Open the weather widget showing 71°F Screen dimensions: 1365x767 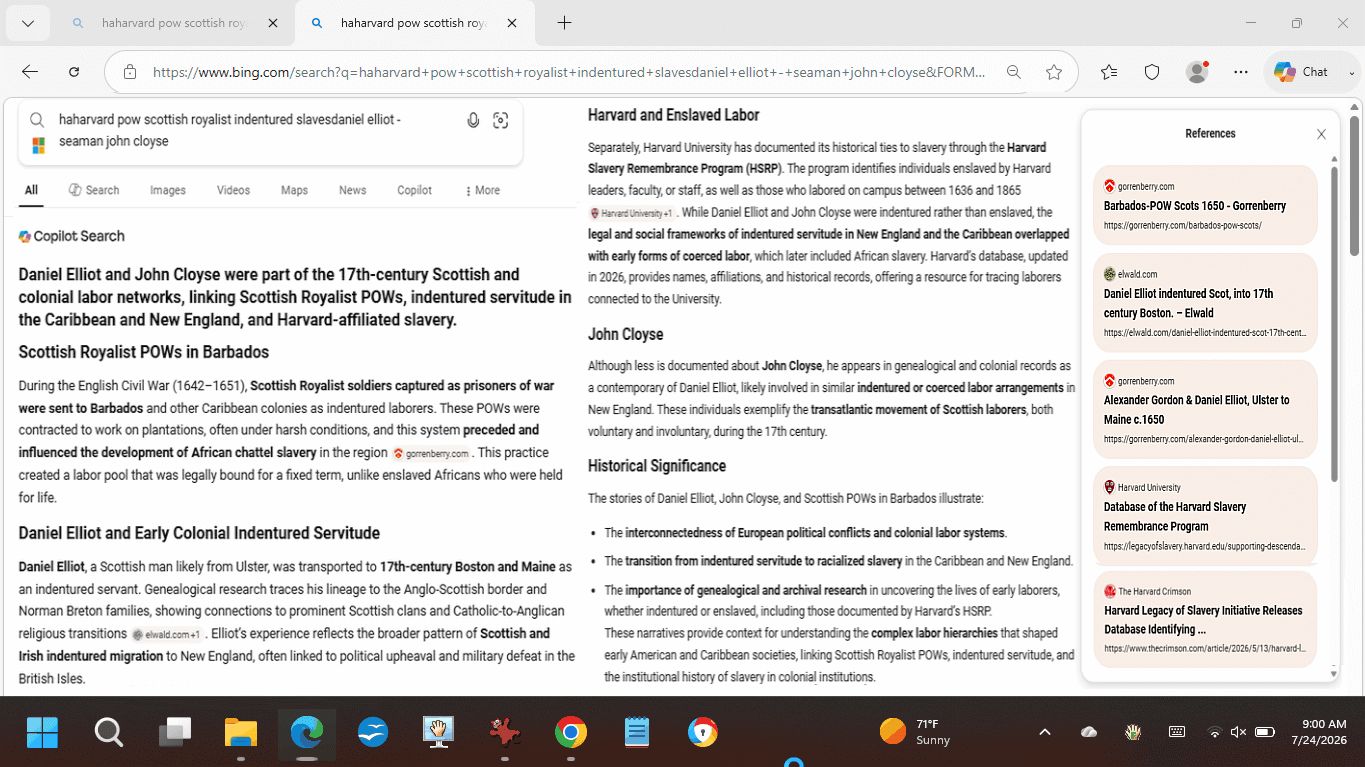tap(915, 732)
